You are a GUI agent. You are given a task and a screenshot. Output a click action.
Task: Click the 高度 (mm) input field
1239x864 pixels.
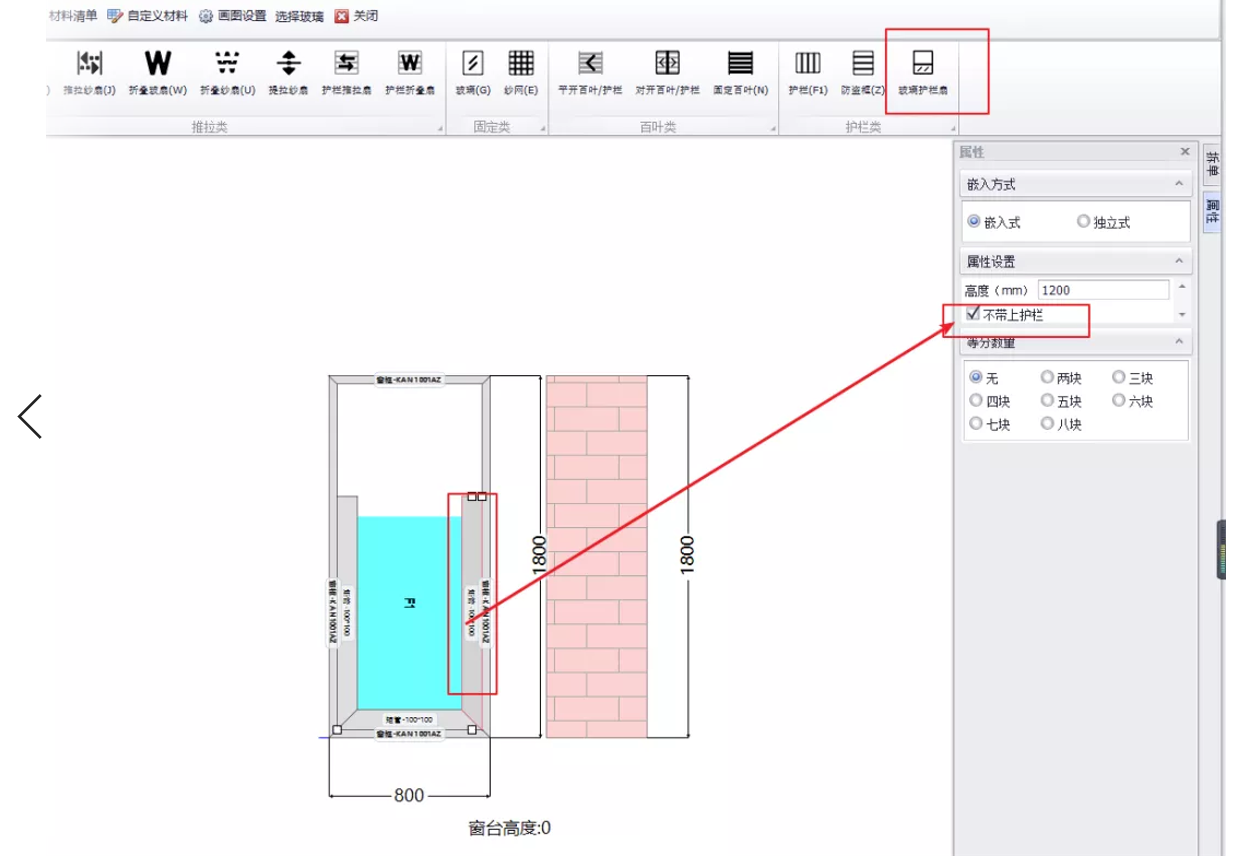[1103, 290]
